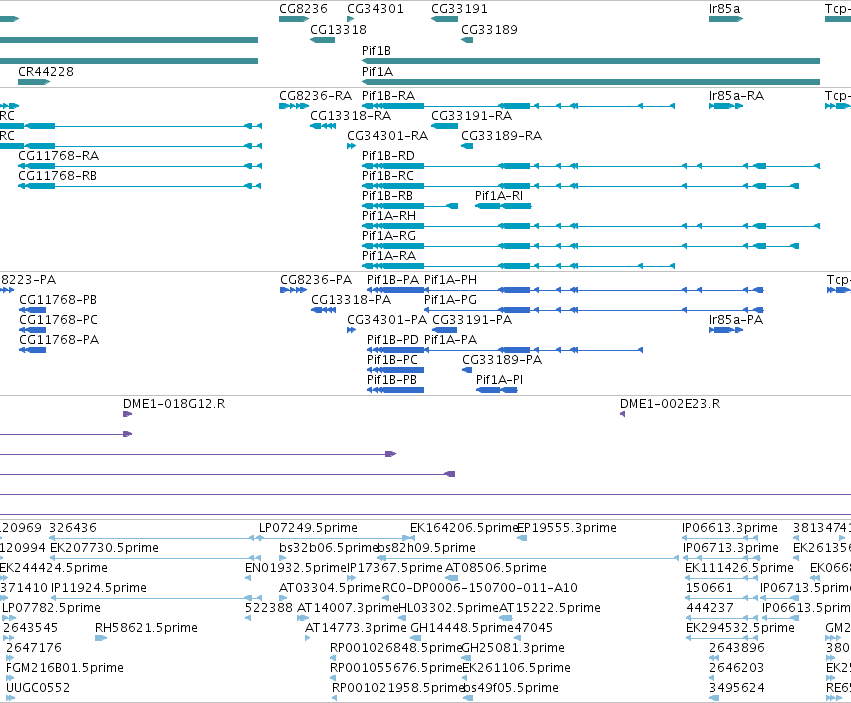Select the Pif1B-PB protein label

point(392,380)
